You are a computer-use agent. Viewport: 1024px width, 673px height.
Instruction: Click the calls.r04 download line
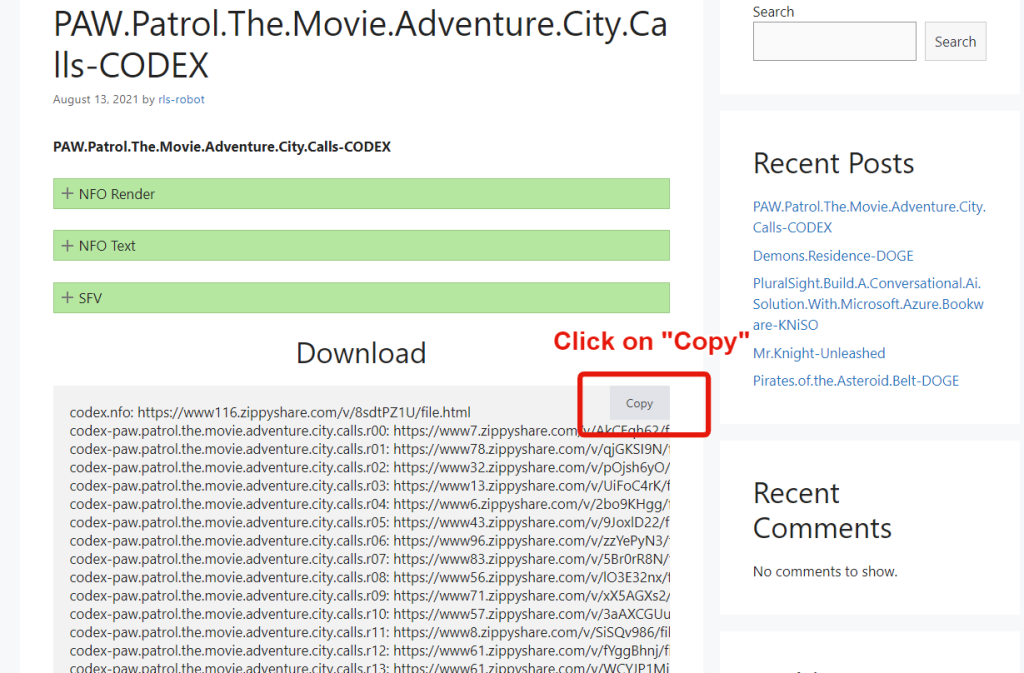tap(370, 504)
